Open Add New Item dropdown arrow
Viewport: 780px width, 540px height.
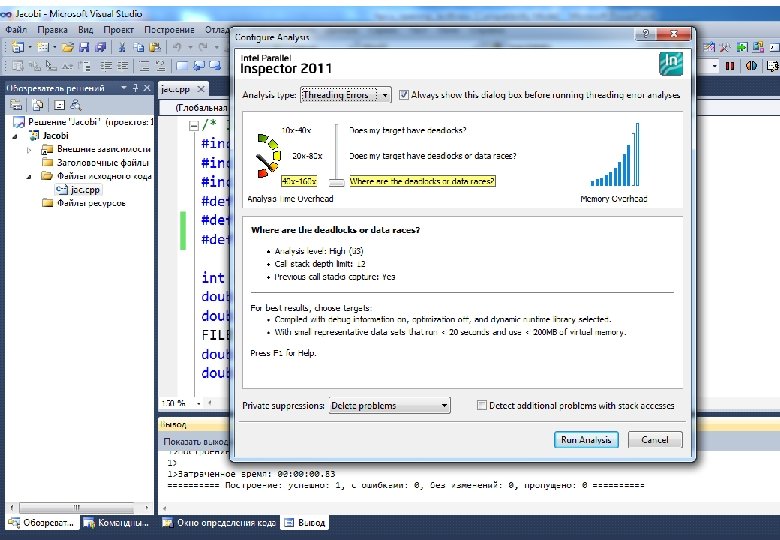pyautogui.click(x=54, y=47)
